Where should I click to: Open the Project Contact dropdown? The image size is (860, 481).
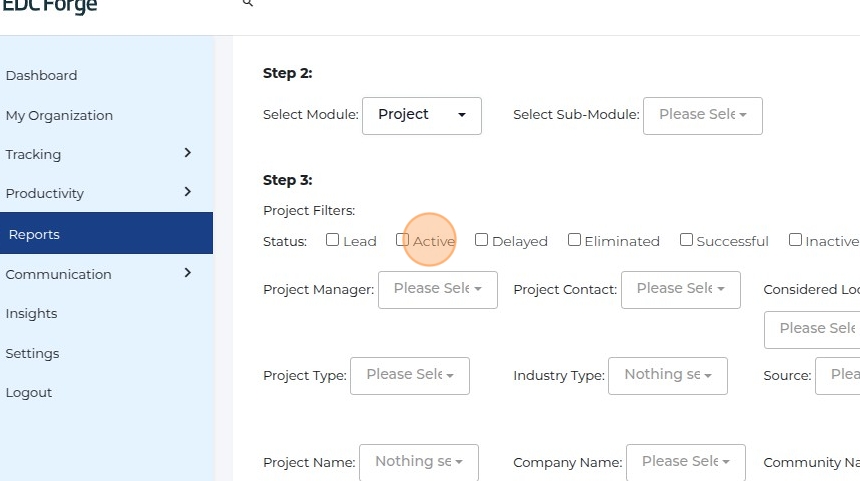(680, 289)
